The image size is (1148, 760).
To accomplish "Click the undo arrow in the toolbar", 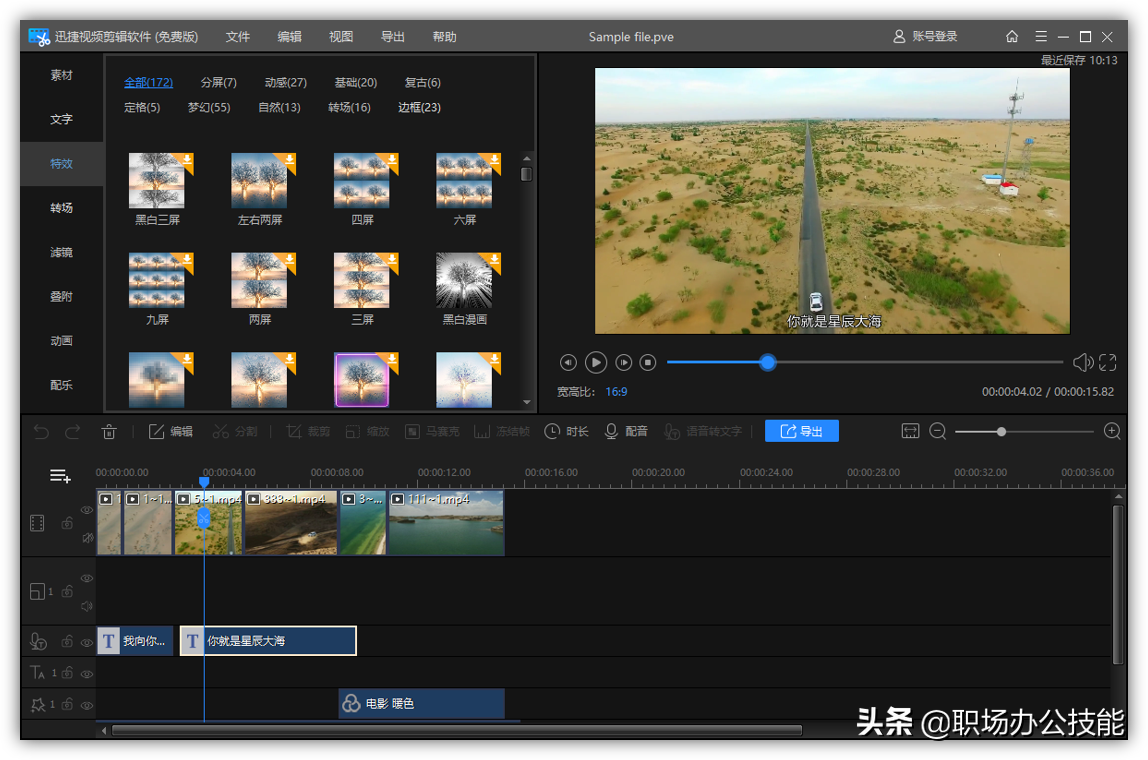I will click(41, 432).
